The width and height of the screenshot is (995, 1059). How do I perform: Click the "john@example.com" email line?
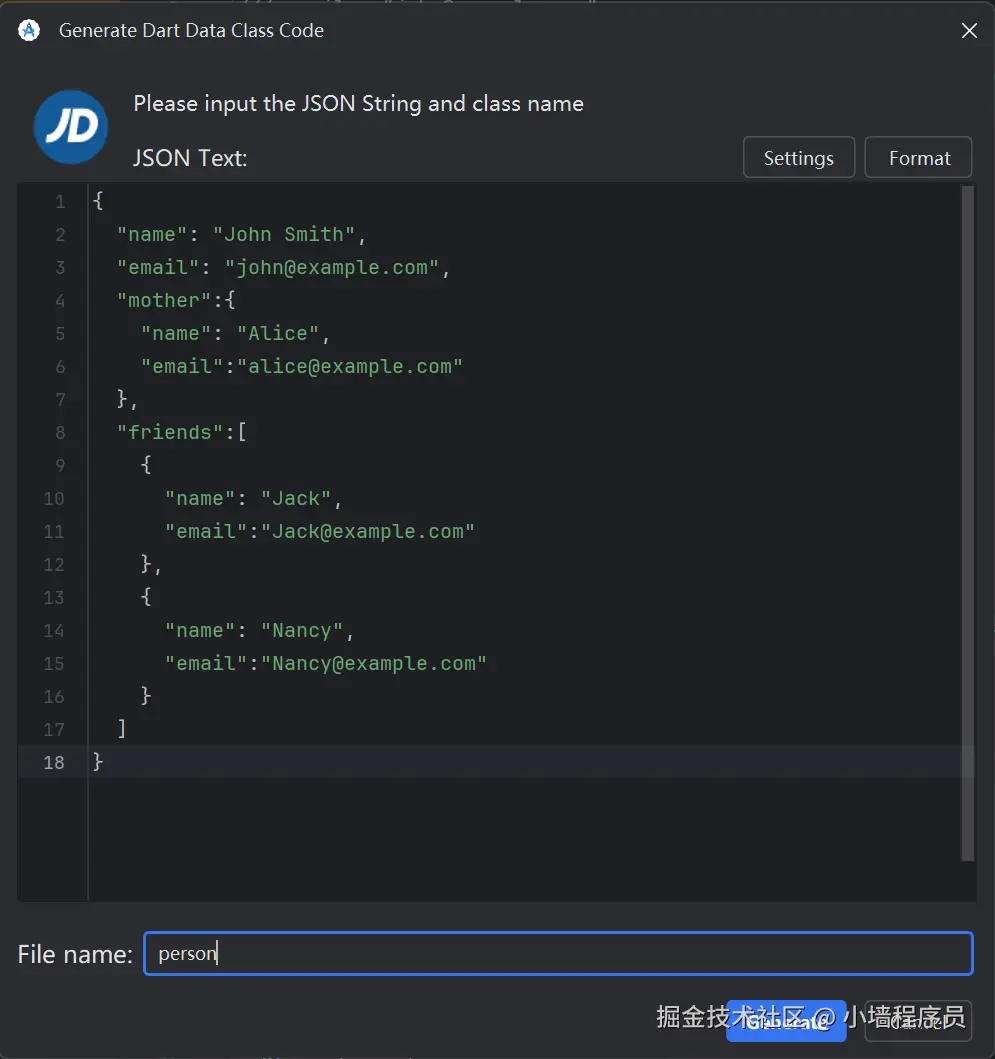[283, 267]
